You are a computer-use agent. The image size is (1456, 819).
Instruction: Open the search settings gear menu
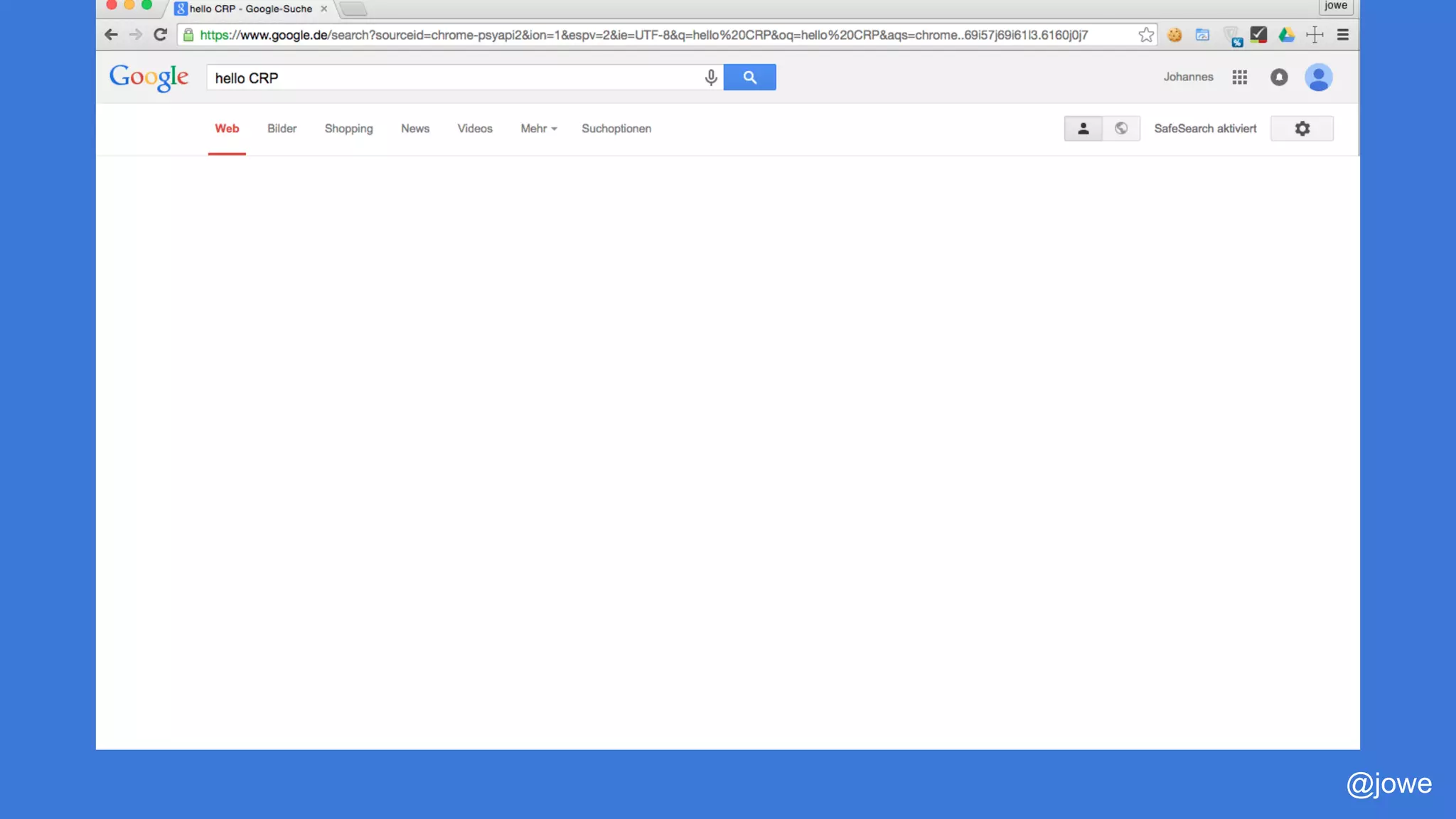click(x=1302, y=129)
